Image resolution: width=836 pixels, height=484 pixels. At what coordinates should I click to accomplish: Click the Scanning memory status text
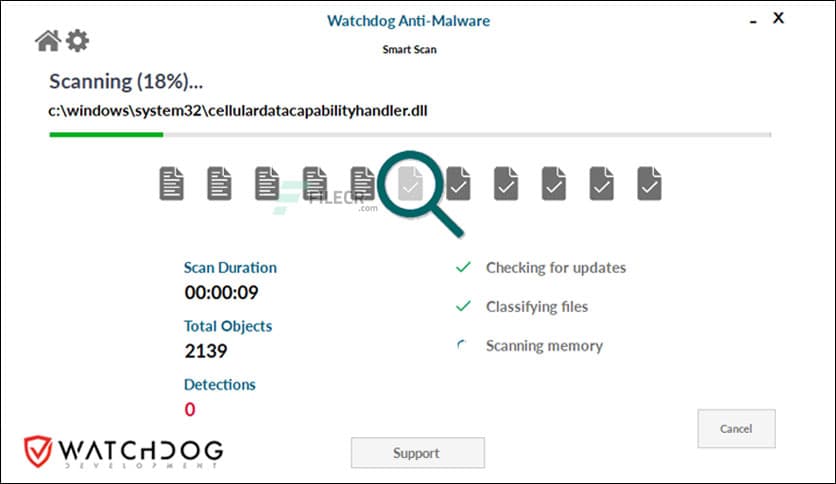544,346
